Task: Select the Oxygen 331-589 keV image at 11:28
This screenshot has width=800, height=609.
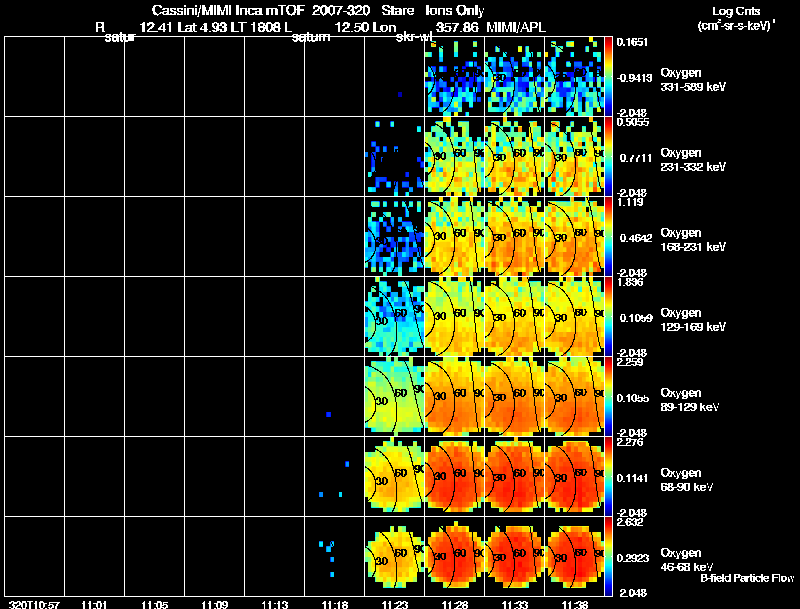Action: click(454, 77)
